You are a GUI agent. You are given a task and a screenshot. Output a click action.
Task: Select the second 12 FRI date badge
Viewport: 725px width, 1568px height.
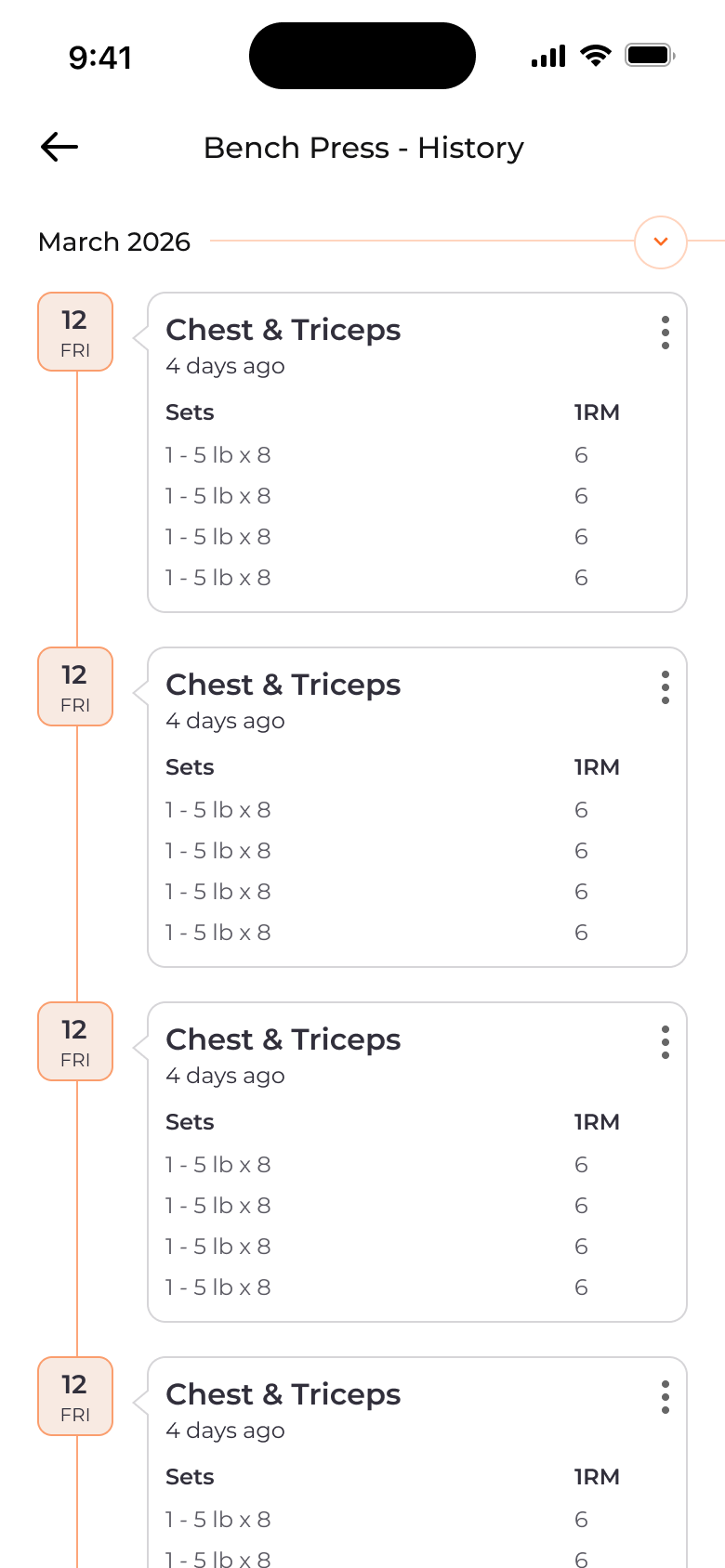click(x=75, y=686)
